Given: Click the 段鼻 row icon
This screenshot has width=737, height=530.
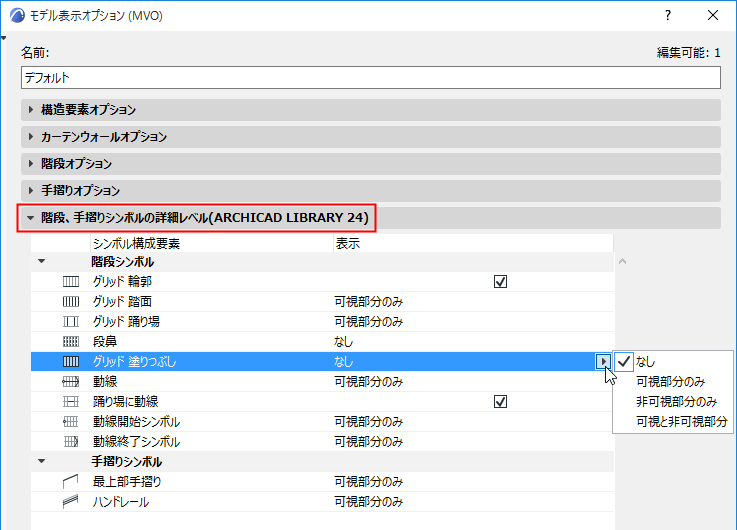Looking at the screenshot, I should pos(71,342).
